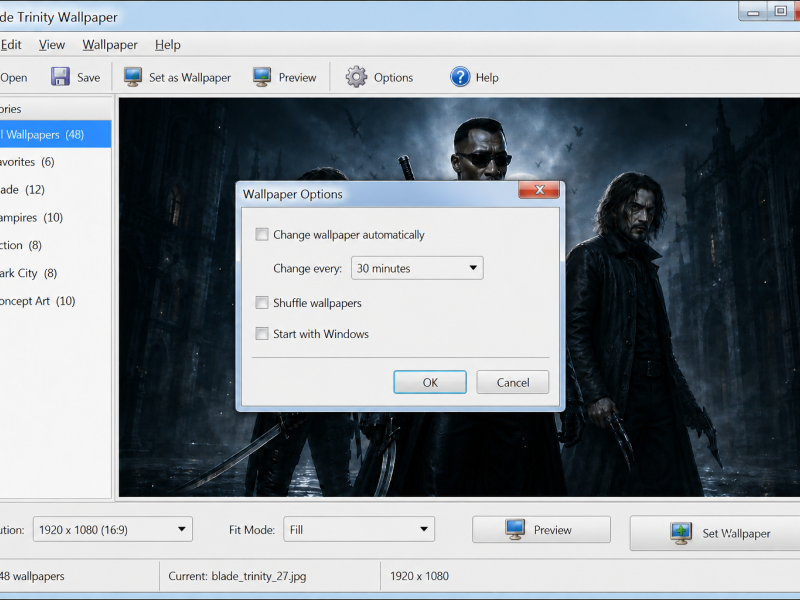Select the All Wallpapers (48) category
Screen dimensions: 800x600
point(55,134)
